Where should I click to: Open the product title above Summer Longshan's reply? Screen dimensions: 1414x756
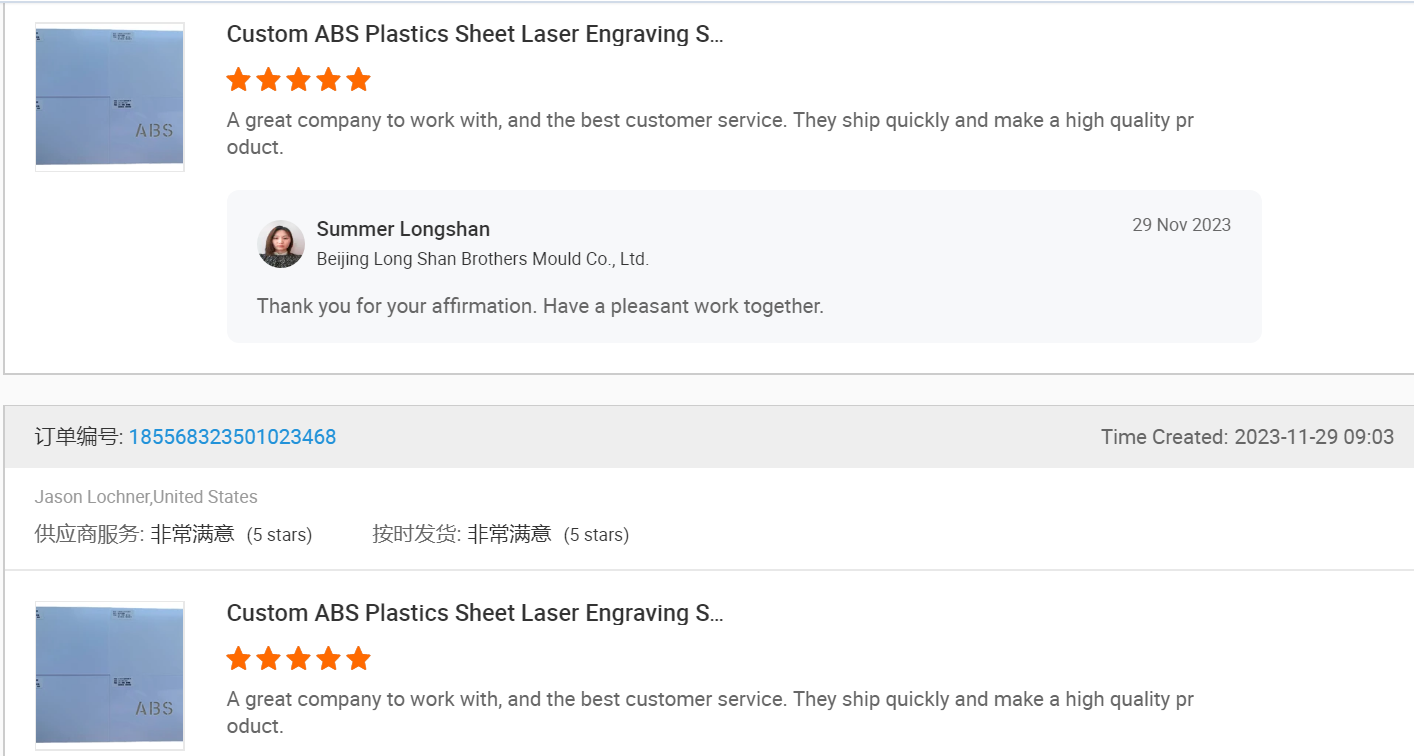point(474,34)
